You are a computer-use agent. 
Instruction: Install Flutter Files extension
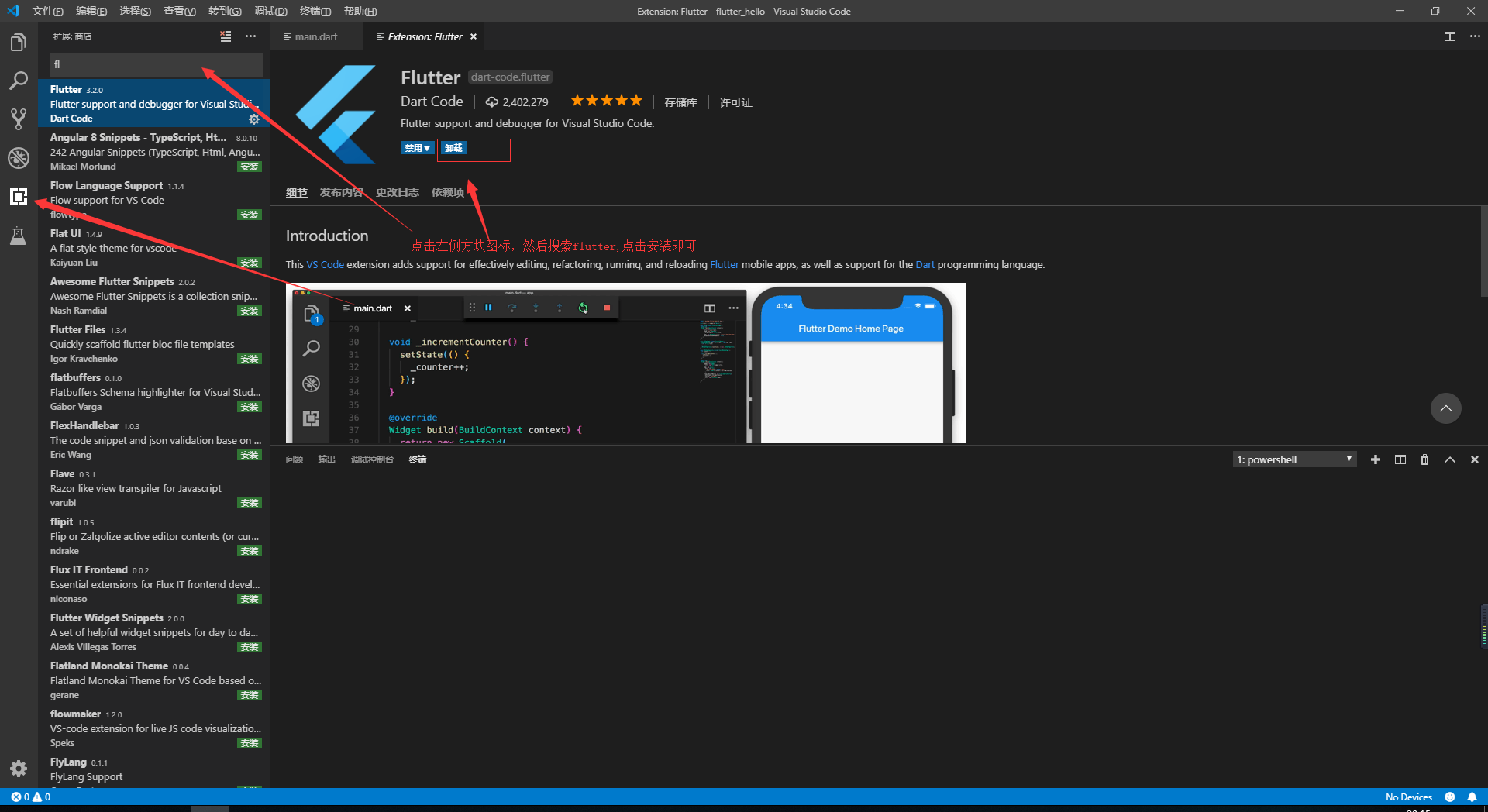coord(250,359)
